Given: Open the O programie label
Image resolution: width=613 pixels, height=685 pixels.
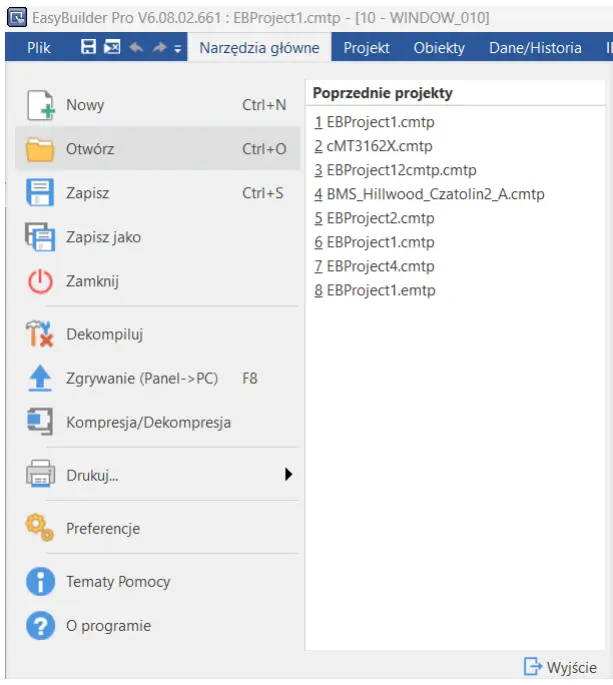Looking at the screenshot, I should 108,626.
